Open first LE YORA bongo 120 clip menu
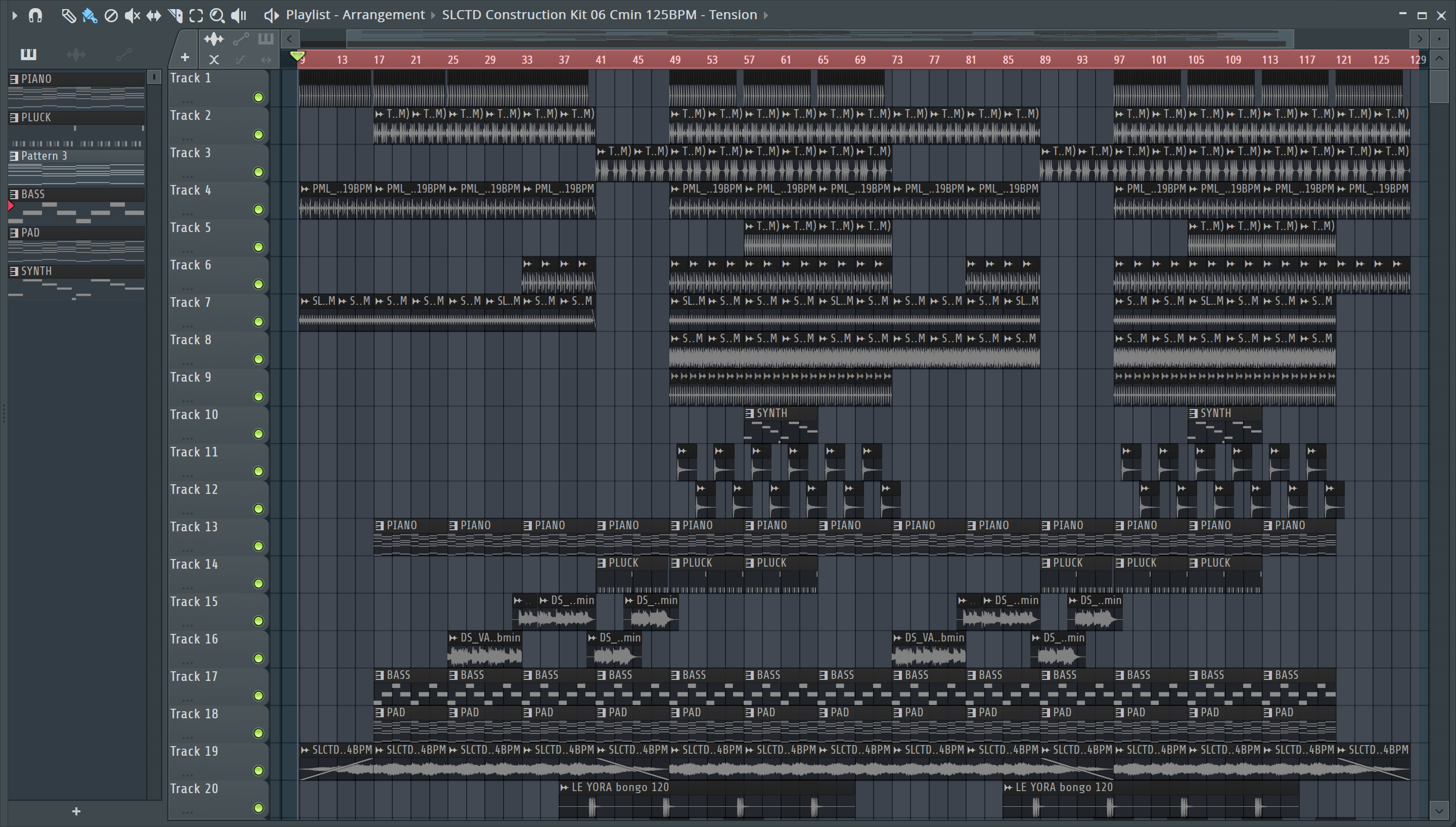The image size is (1456, 827). coord(565,788)
